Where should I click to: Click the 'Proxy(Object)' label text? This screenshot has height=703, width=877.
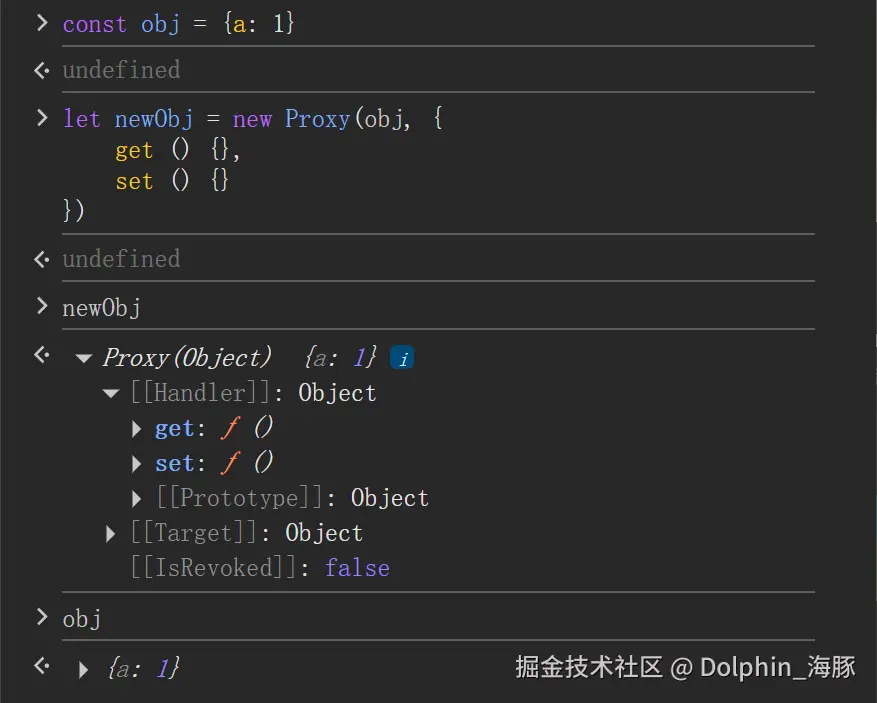point(187,358)
